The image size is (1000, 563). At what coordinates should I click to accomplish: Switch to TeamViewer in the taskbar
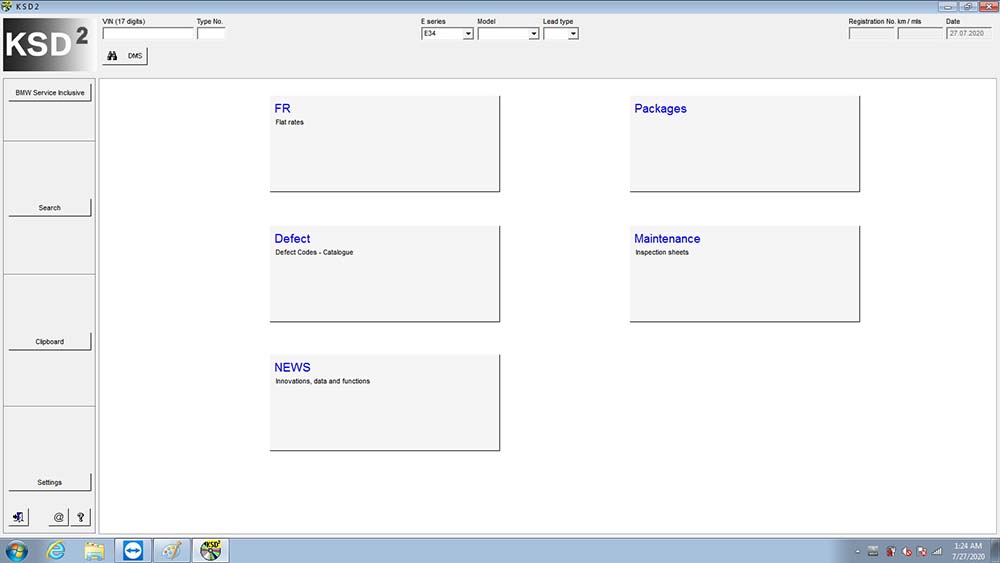point(133,550)
